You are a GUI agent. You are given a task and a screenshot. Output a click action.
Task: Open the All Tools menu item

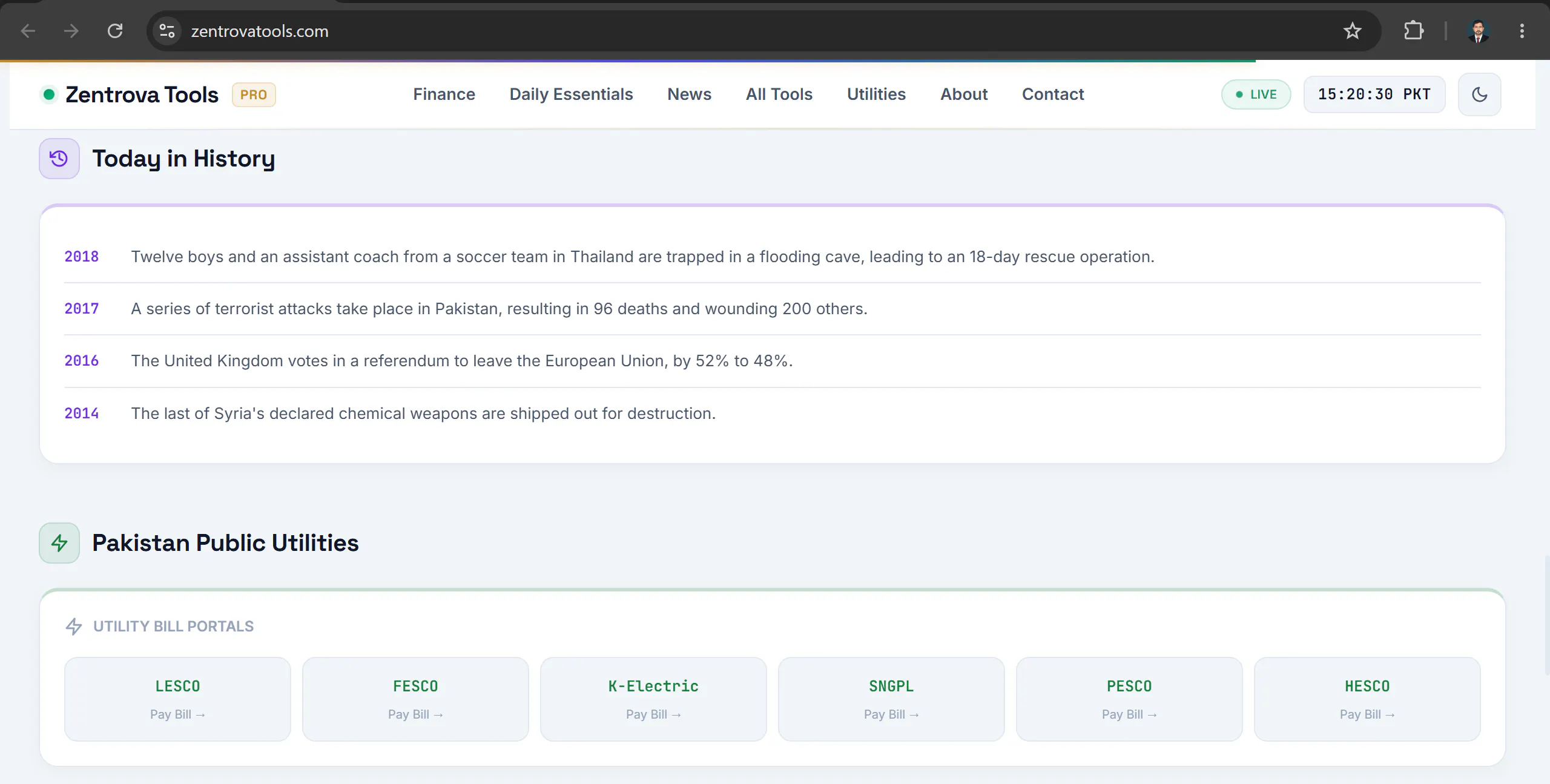779,94
